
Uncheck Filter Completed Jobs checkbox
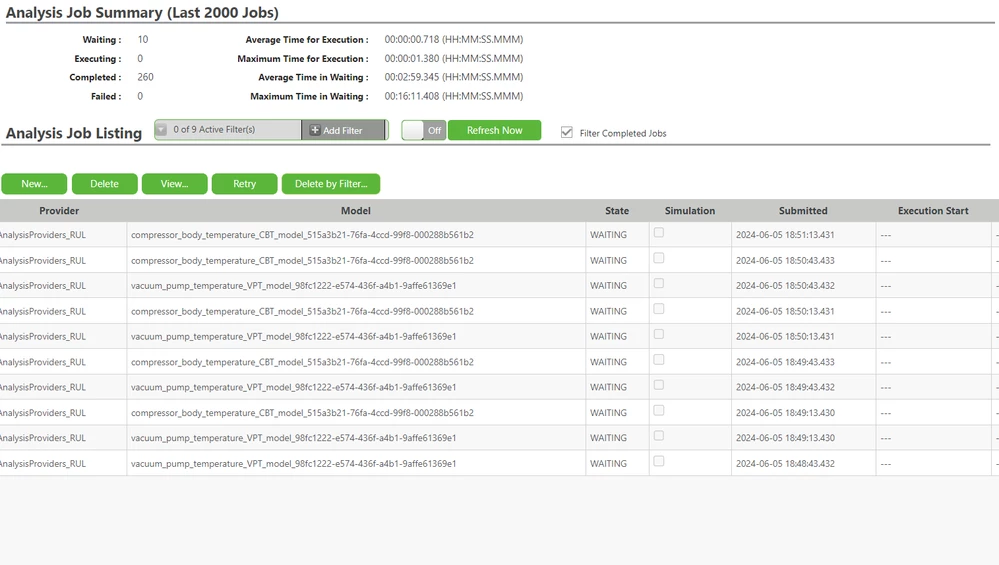point(566,132)
